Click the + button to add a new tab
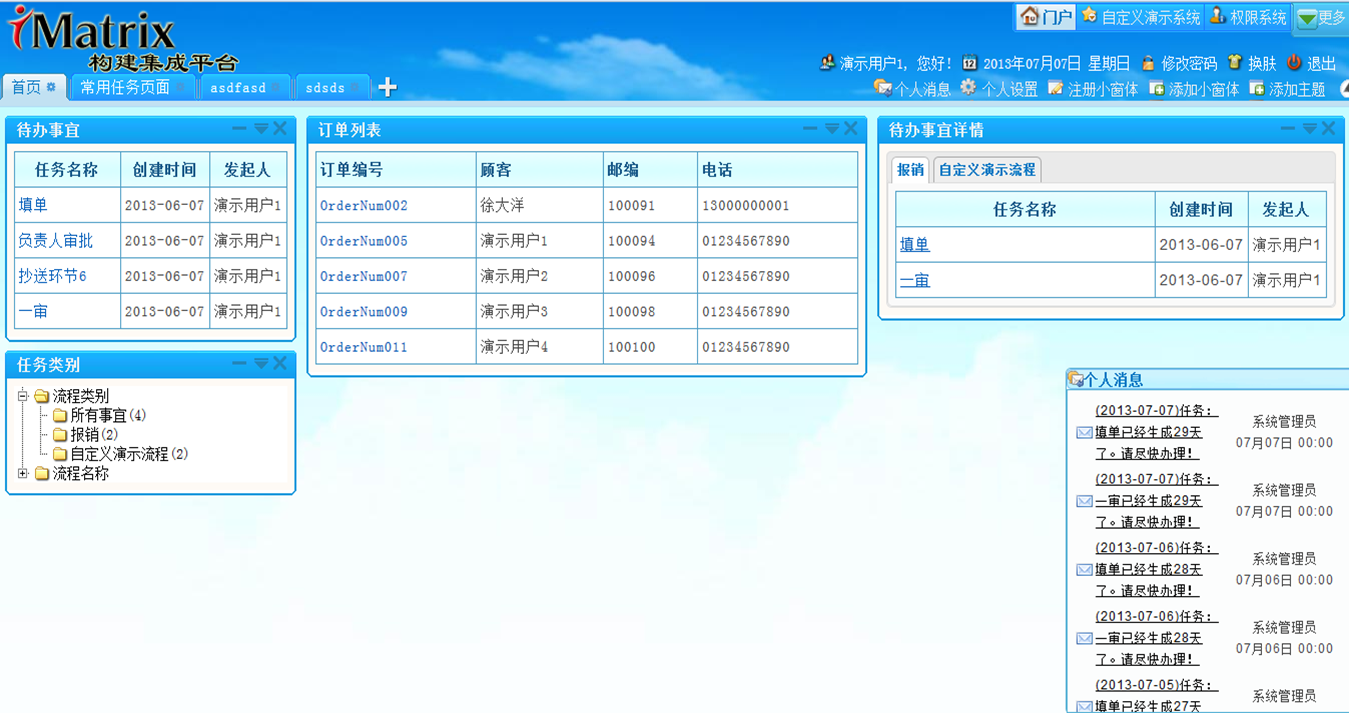Screen dimensions: 1349x713 click(x=387, y=87)
